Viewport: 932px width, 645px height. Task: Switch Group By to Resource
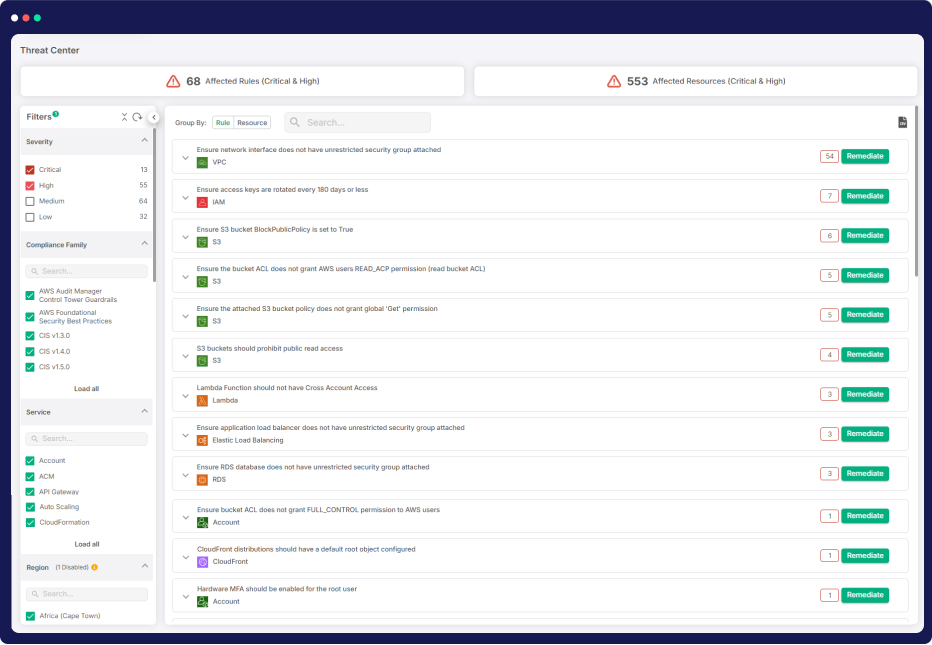(x=252, y=123)
